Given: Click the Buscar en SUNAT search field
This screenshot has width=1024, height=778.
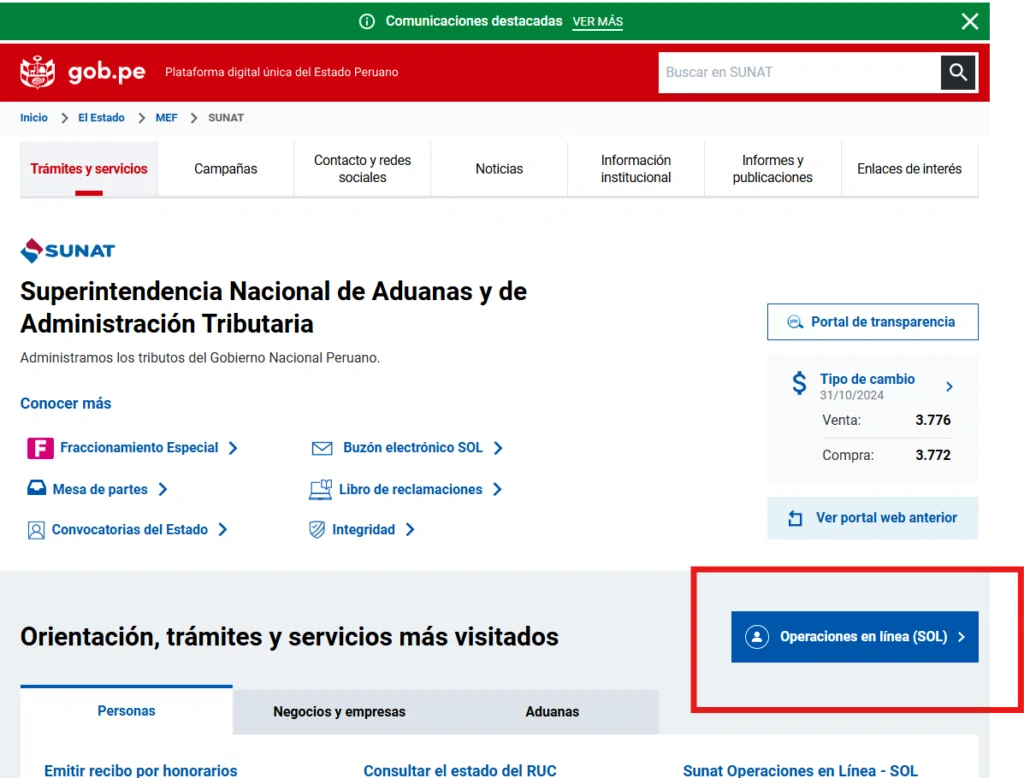Looking at the screenshot, I should pos(798,72).
